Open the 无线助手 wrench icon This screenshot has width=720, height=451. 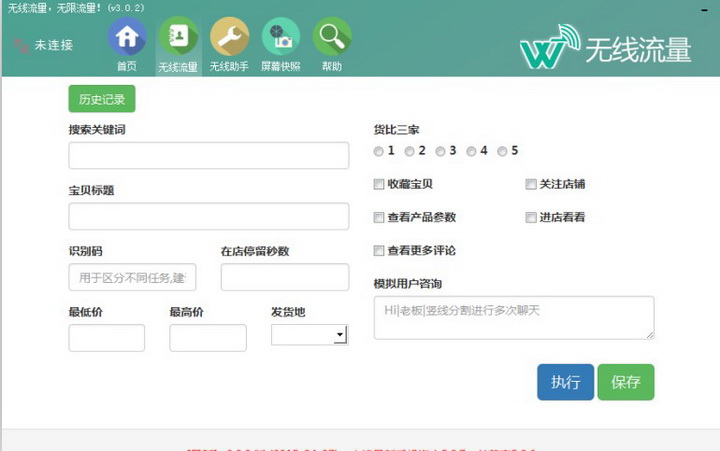pyautogui.click(x=230, y=37)
